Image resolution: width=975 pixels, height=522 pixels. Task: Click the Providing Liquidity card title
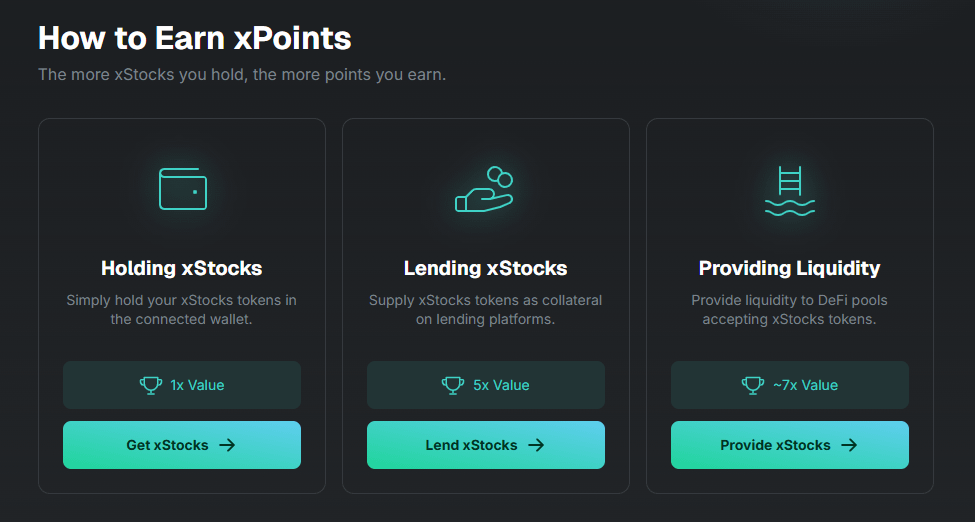[x=790, y=268]
